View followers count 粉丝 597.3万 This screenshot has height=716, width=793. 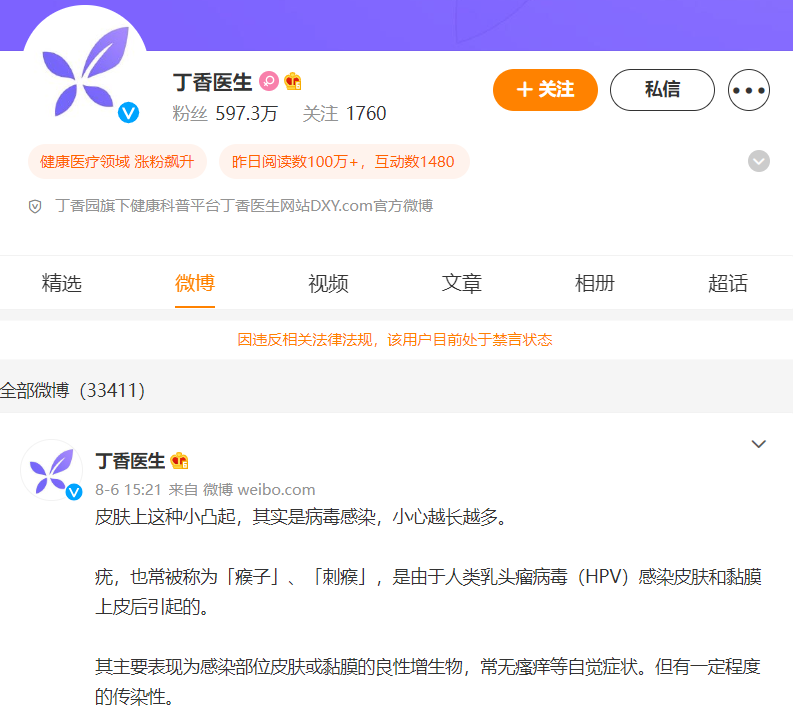225,113
